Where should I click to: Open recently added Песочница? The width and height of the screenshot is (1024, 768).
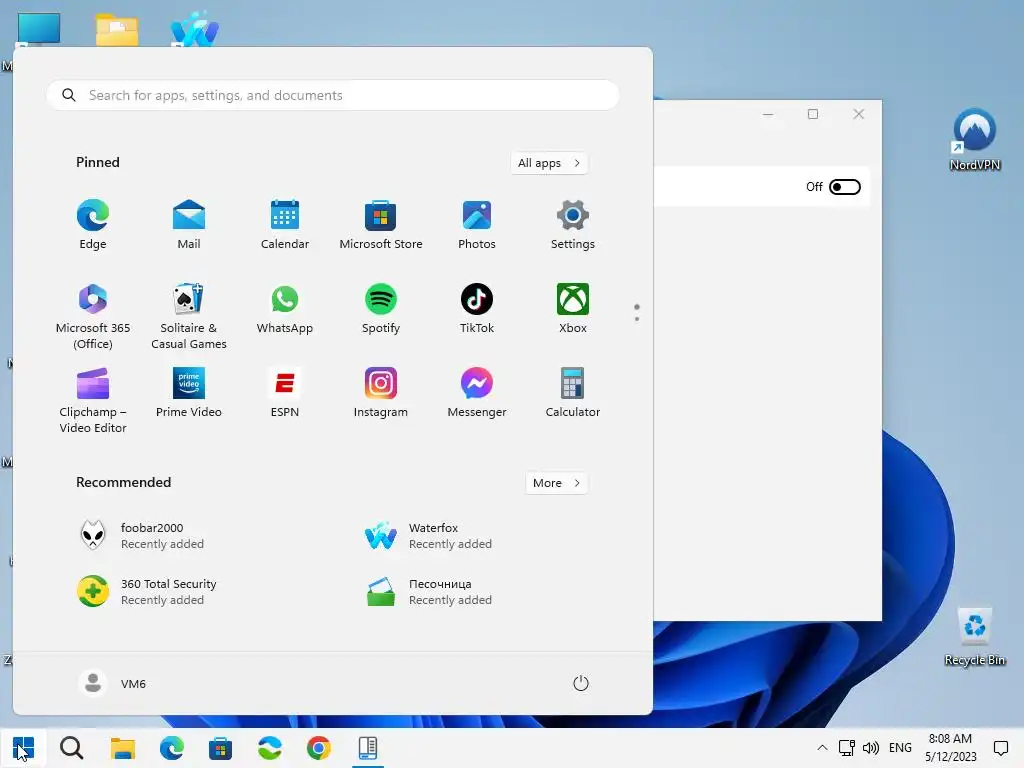pyautogui.click(x=428, y=592)
